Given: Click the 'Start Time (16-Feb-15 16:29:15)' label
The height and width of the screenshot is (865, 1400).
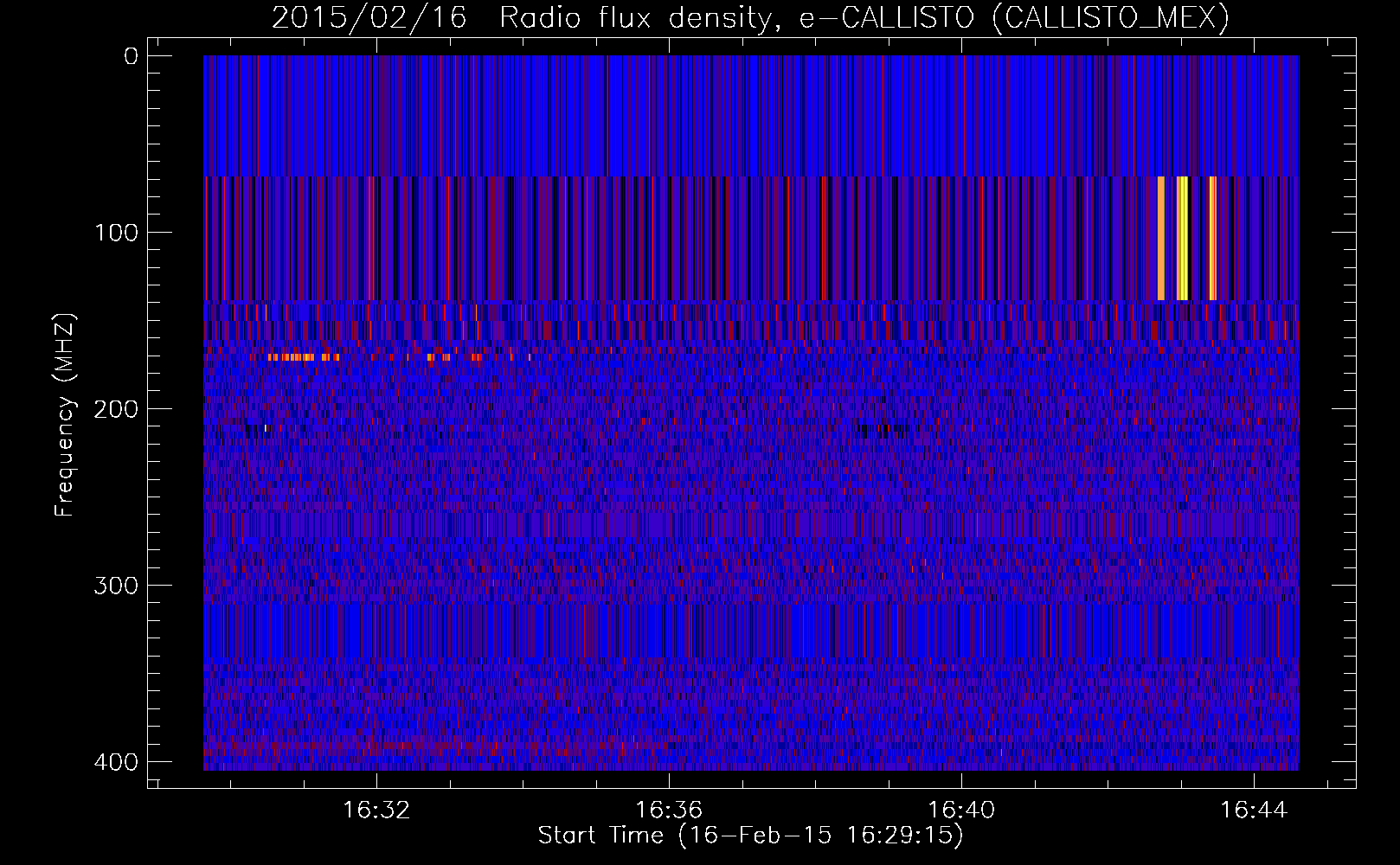Looking at the screenshot, I should tap(750, 836).
